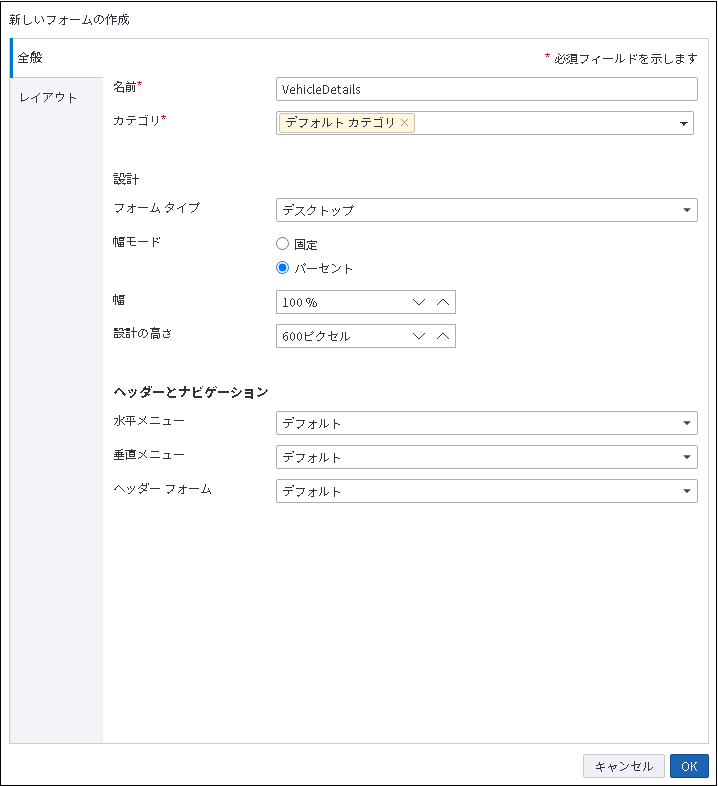Select the パーセント width mode radio button
Image resolution: width=718 pixels, height=786 pixels.
coord(283,268)
